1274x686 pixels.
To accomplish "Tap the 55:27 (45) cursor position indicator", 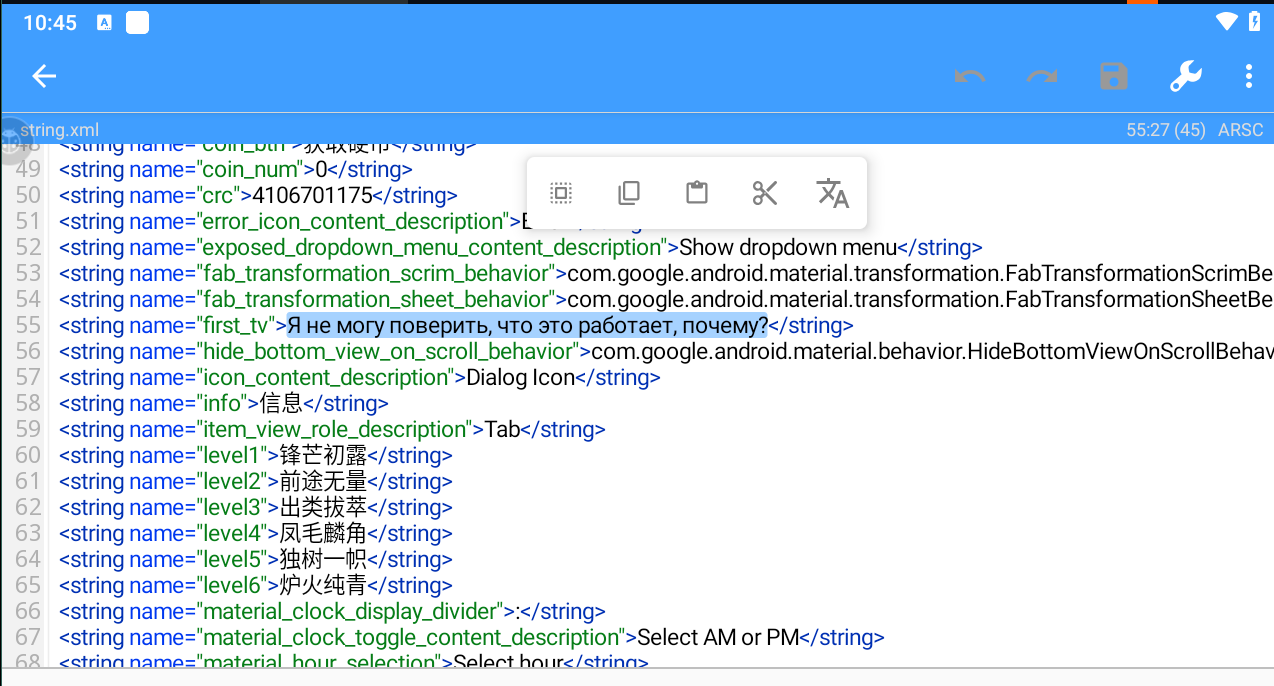I will (x=1165, y=130).
